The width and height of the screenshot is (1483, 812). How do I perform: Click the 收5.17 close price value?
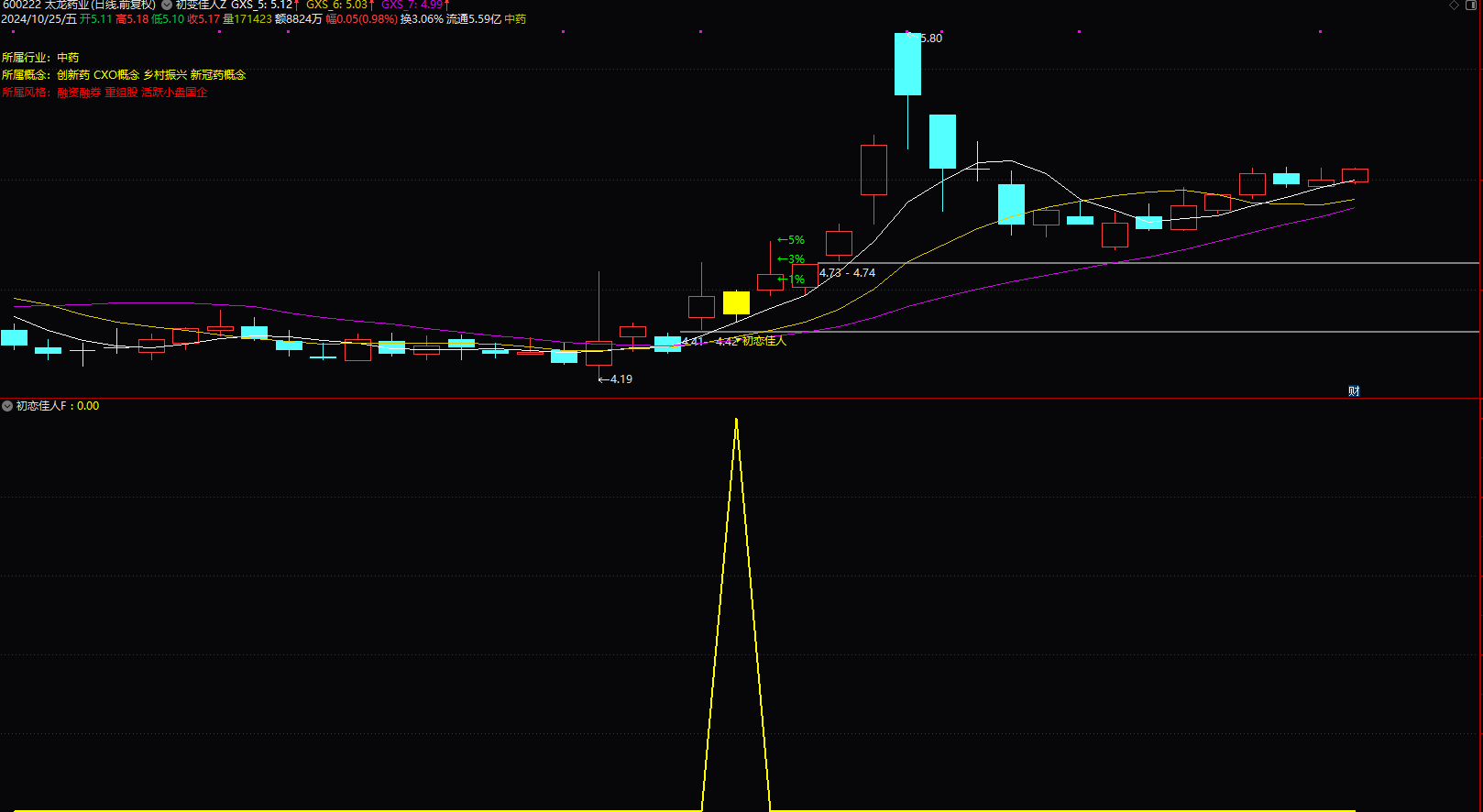pyautogui.click(x=203, y=19)
